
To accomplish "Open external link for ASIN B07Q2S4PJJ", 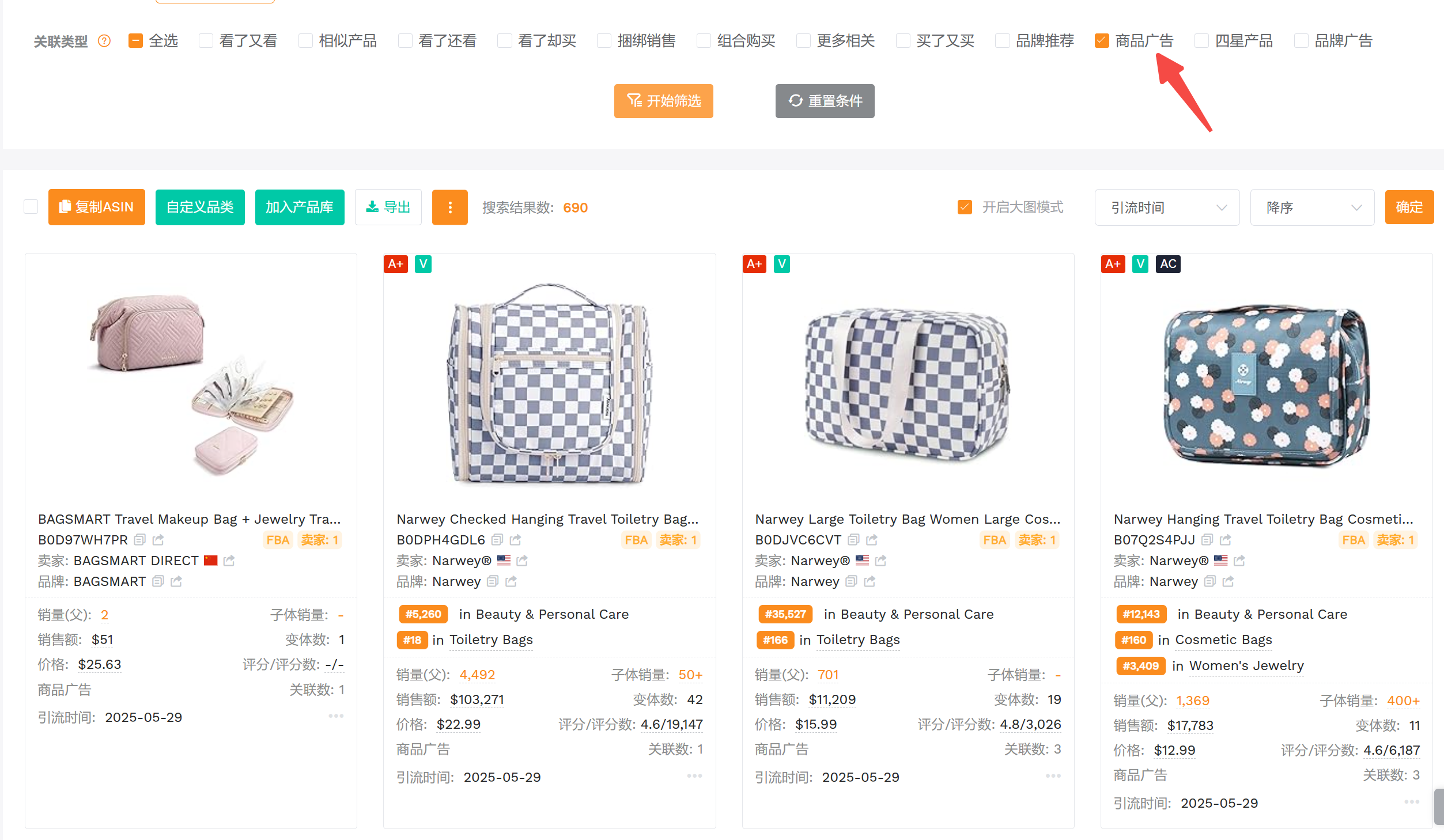I will point(1226,540).
